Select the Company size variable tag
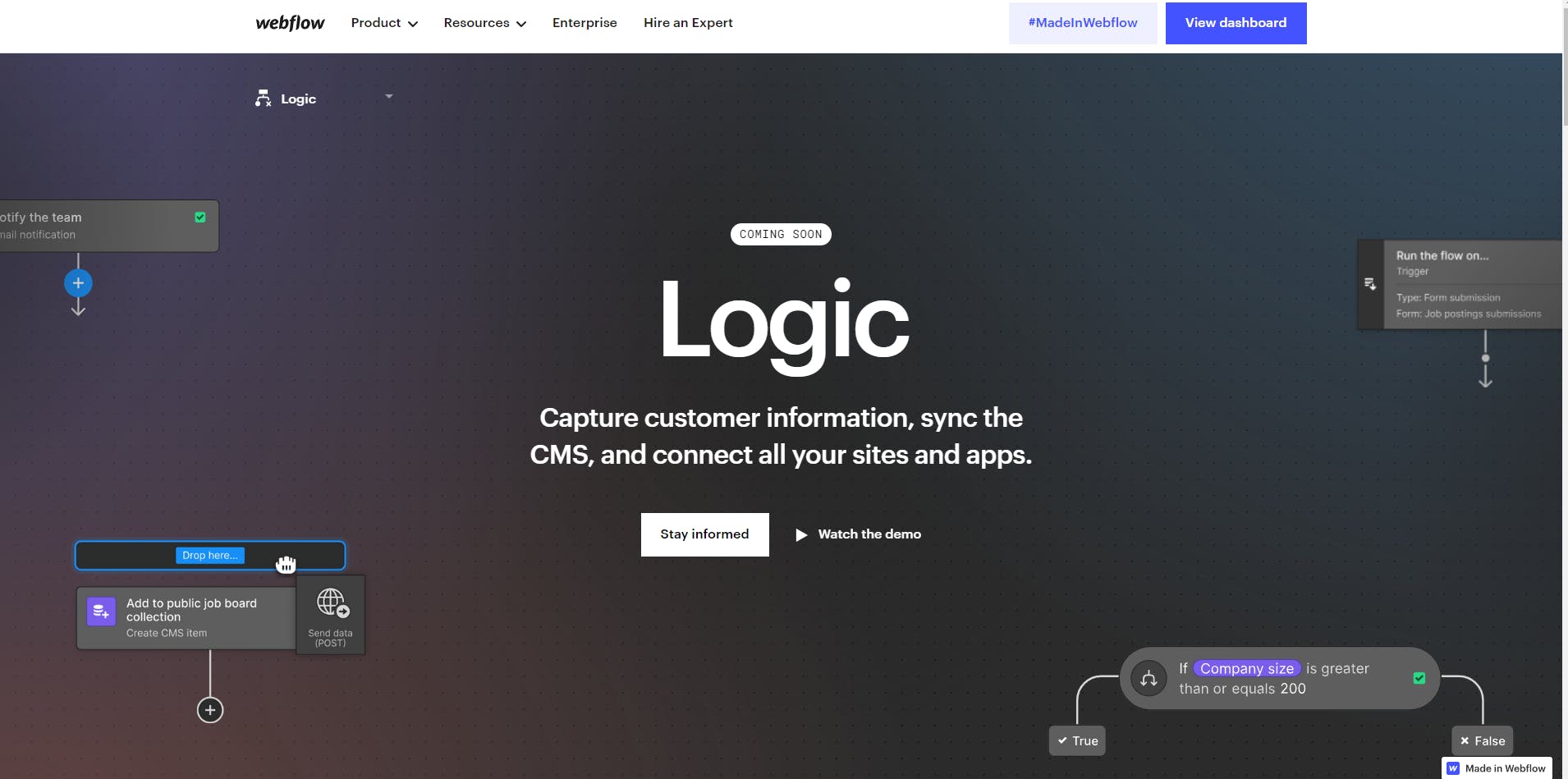This screenshot has height=779, width=1568. (1247, 669)
